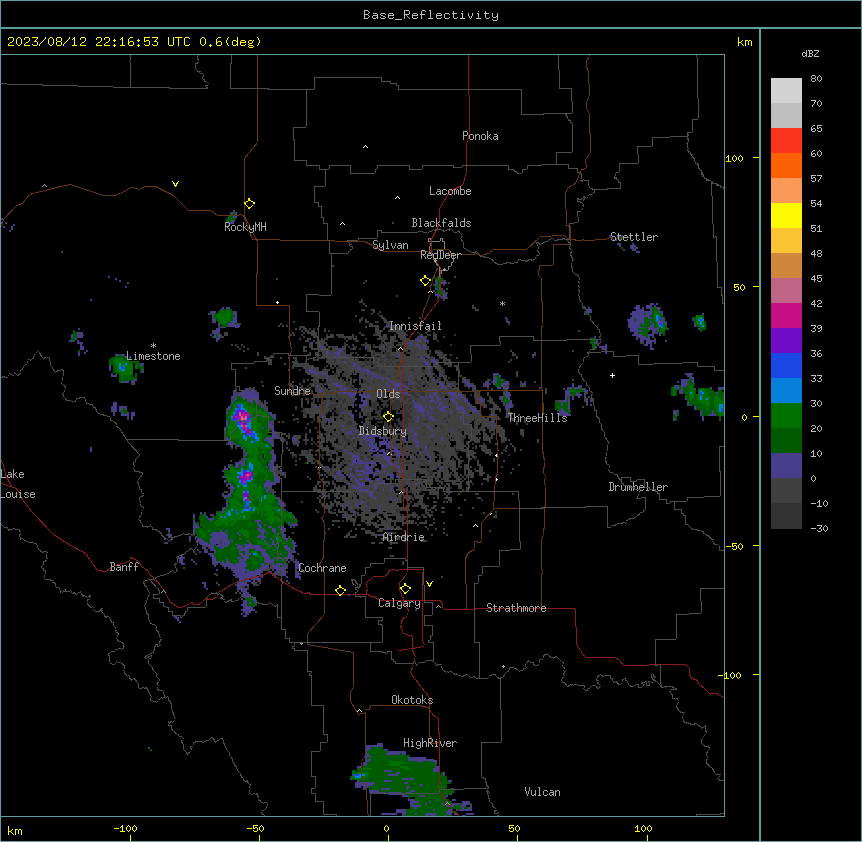Image resolution: width=862 pixels, height=842 pixels.
Task: Click the km unit label above the right axis
Action: tap(745, 42)
